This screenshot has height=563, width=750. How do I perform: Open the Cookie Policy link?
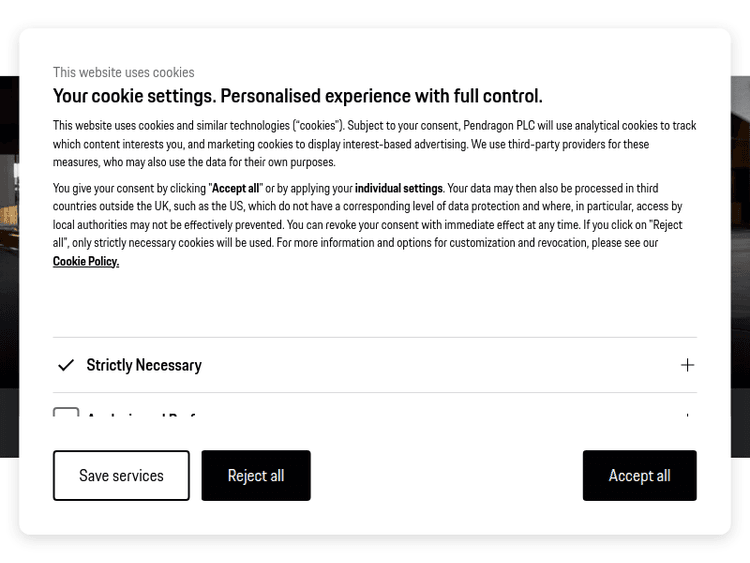coord(86,261)
